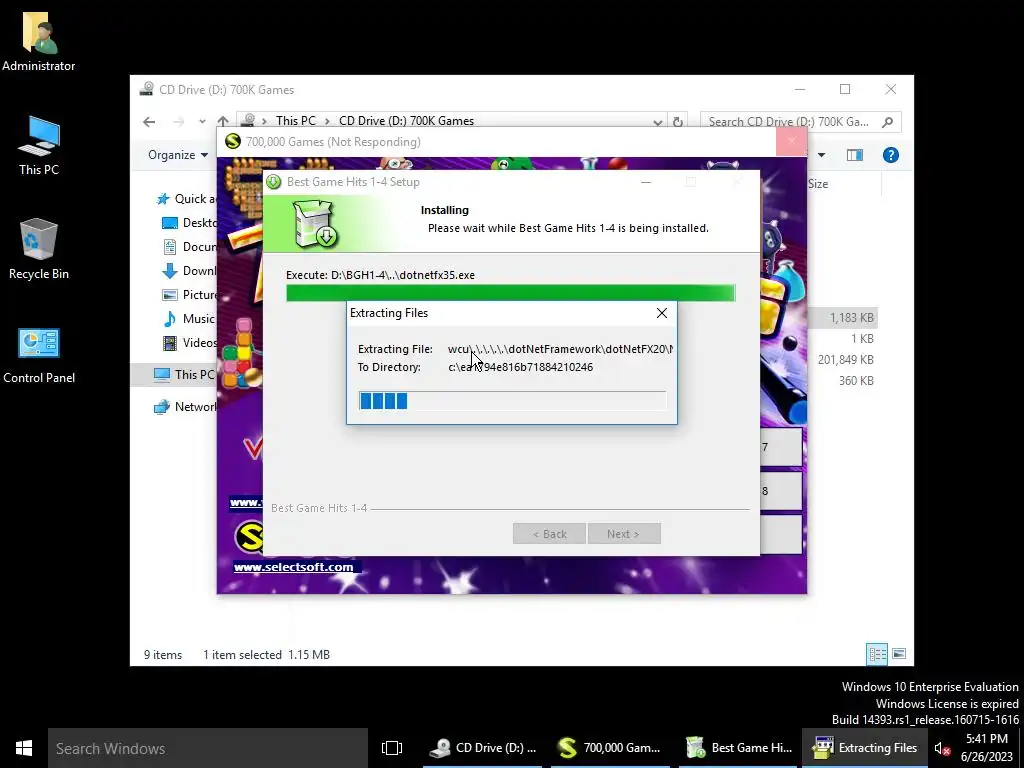Click the 700,000 Games title bar icon
Image resolution: width=1024 pixels, height=768 pixels.
pos(232,142)
